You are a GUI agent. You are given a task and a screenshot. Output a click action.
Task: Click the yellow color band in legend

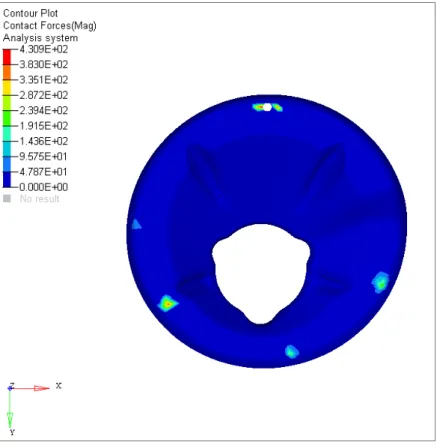[7, 88]
